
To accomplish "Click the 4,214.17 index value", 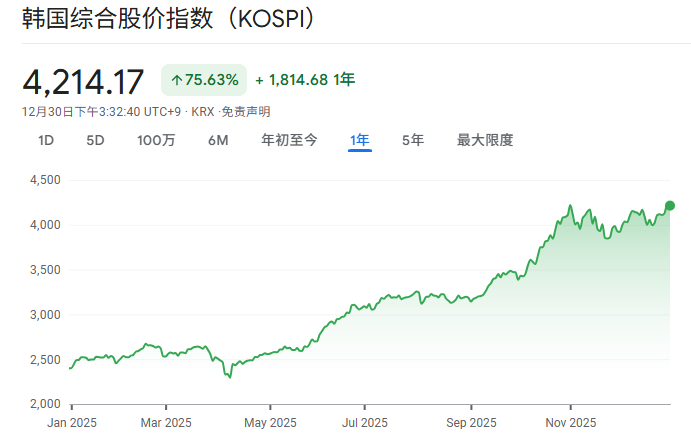I will coord(83,82).
